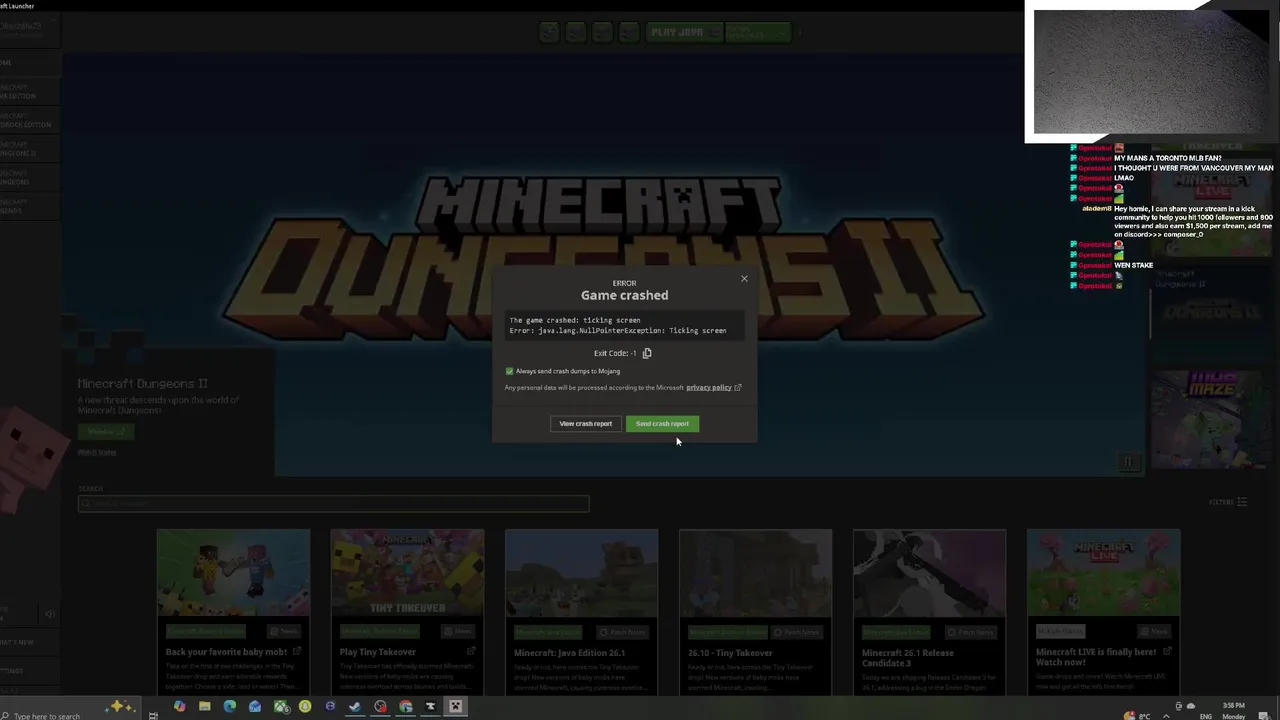Image resolution: width=1280 pixels, height=720 pixels.
Task: Open Microsoft Edge from the taskbar
Action: tap(229, 707)
